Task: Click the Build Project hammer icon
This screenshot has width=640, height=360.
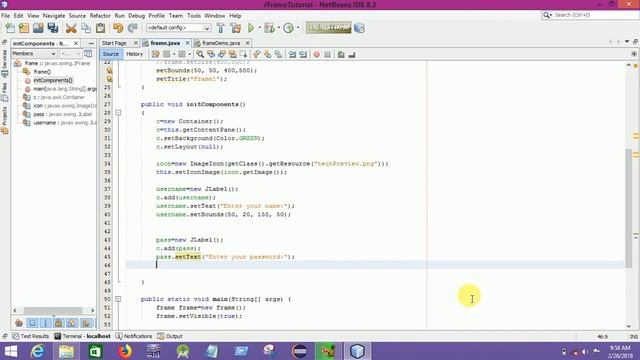Action: [x=220, y=28]
